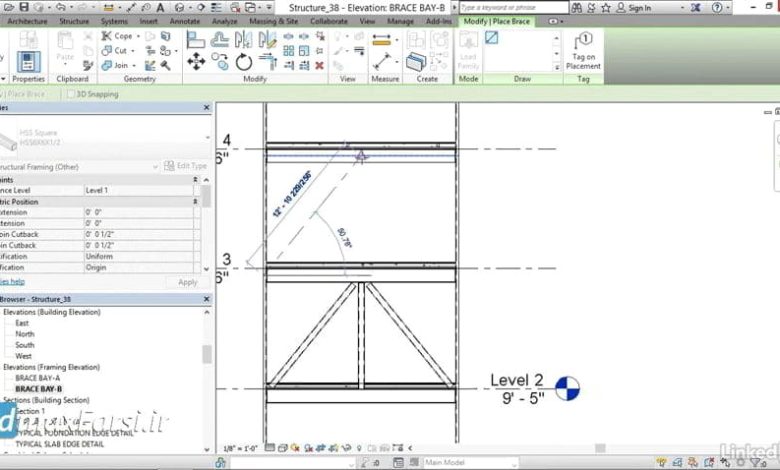The image size is (780, 470).
Task: Open the Paste dropdown
Action: pyautogui.click(x=65, y=65)
